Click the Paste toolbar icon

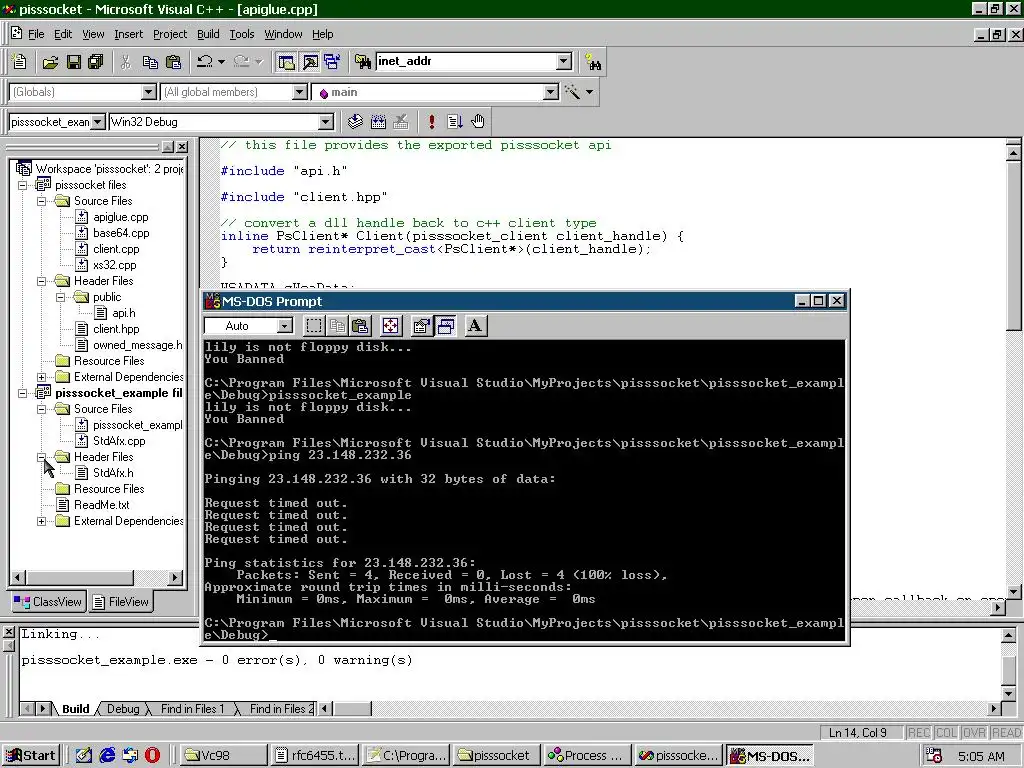point(174,62)
